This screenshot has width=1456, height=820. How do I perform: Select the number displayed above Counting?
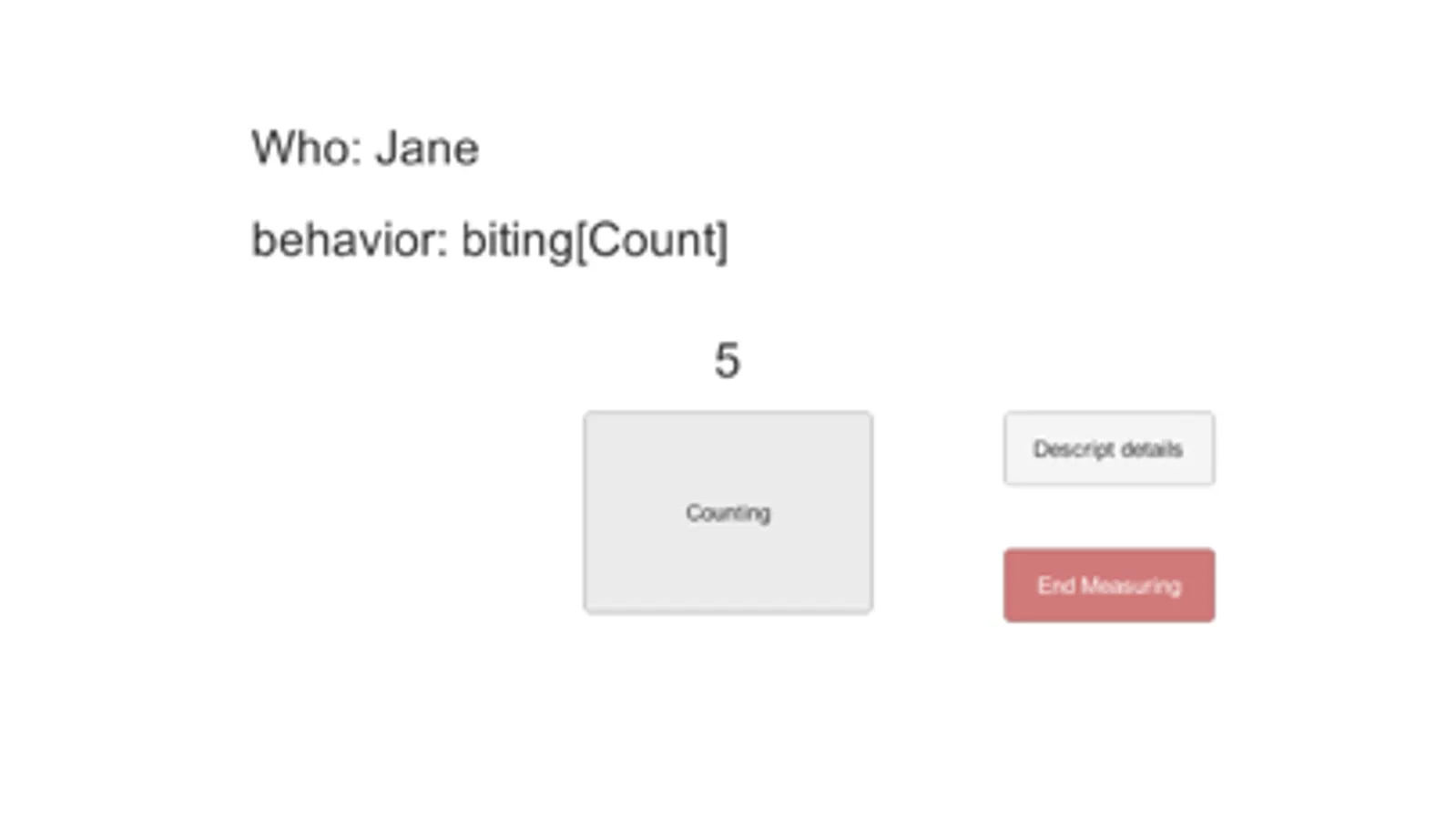coord(727,361)
